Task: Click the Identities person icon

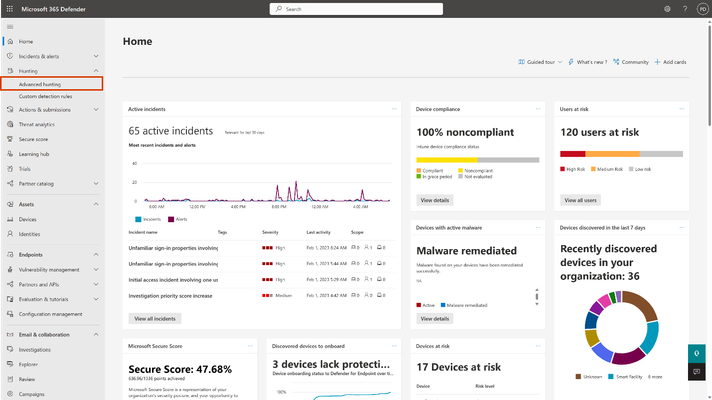Action: [x=10, y=234]
